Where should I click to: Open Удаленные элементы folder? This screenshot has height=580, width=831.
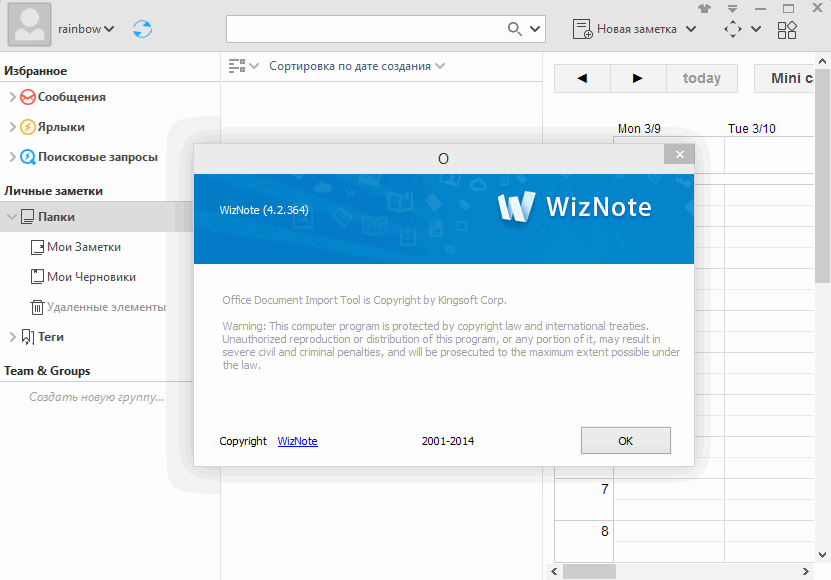tap(106, 307)
